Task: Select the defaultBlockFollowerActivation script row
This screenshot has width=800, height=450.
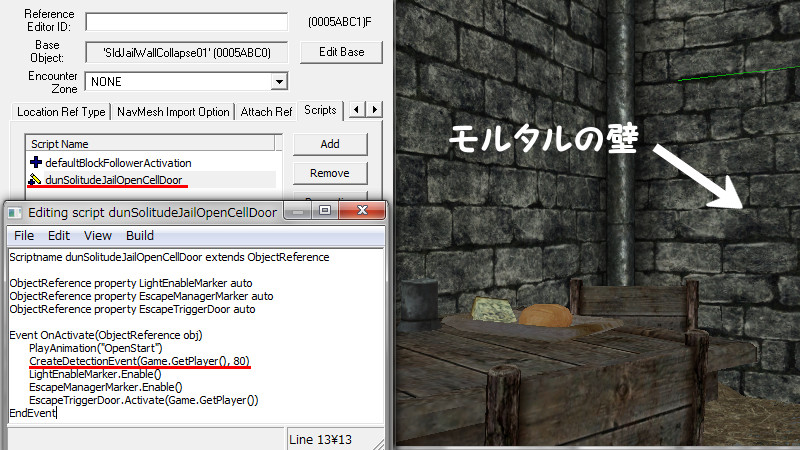Action: point(152,163)
